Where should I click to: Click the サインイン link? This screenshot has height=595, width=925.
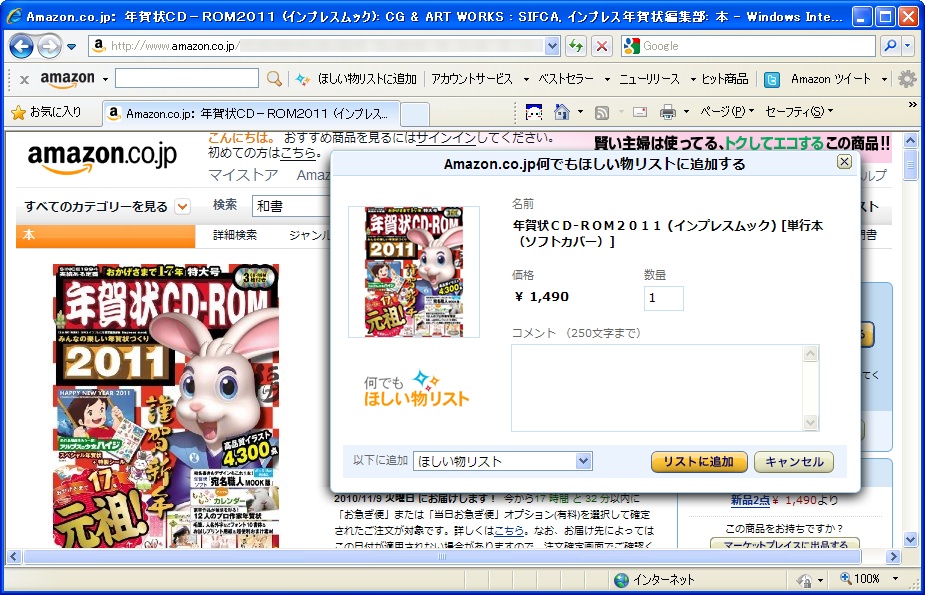pos(445,138)
